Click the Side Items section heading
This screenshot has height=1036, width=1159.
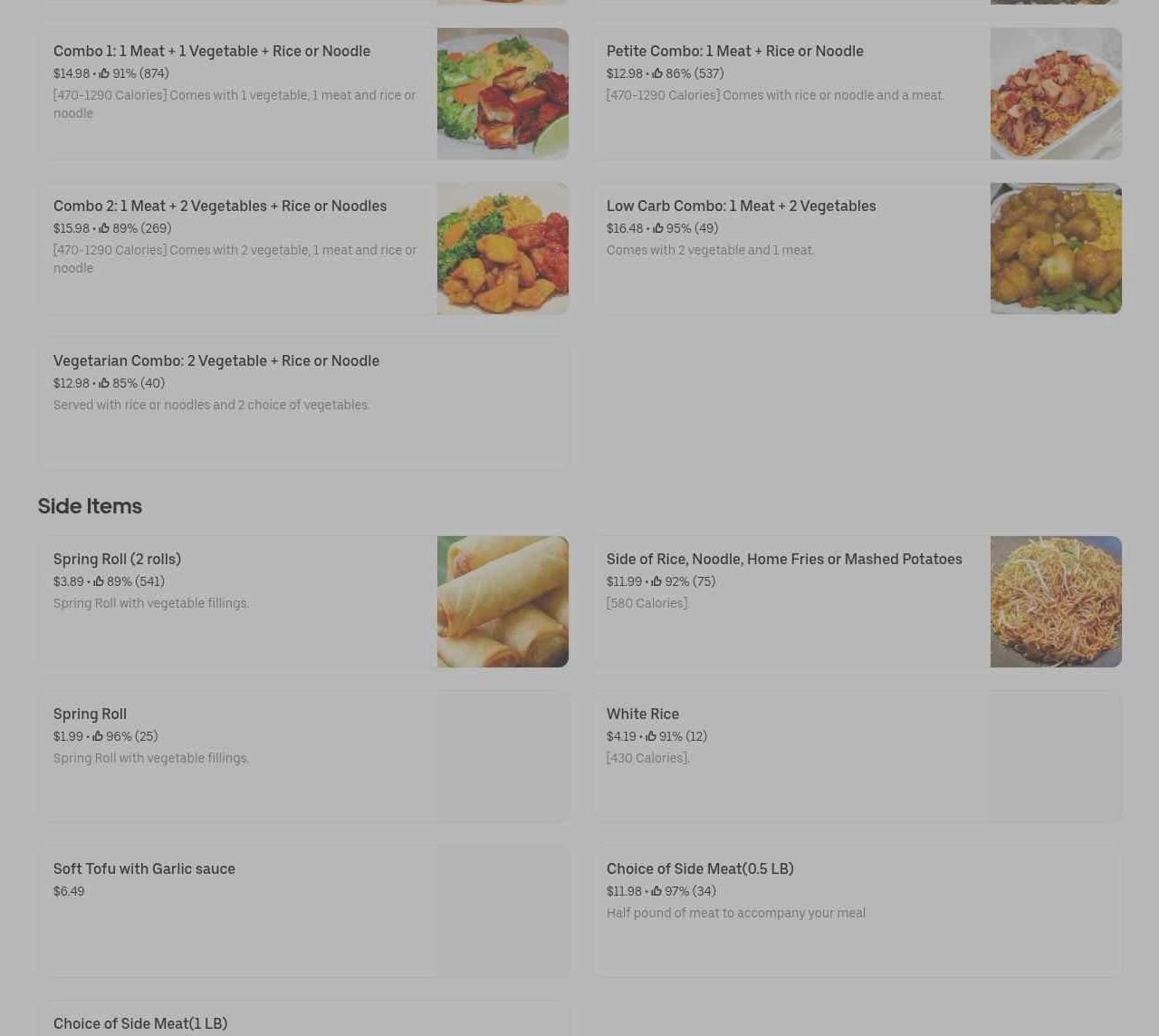pos(90,506)
